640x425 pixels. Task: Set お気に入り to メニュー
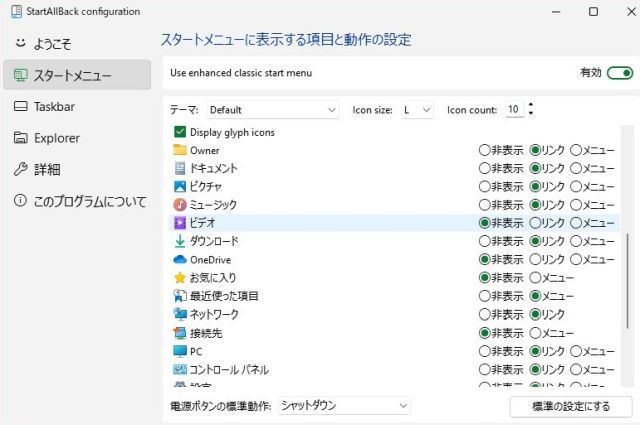coord(535,278)
